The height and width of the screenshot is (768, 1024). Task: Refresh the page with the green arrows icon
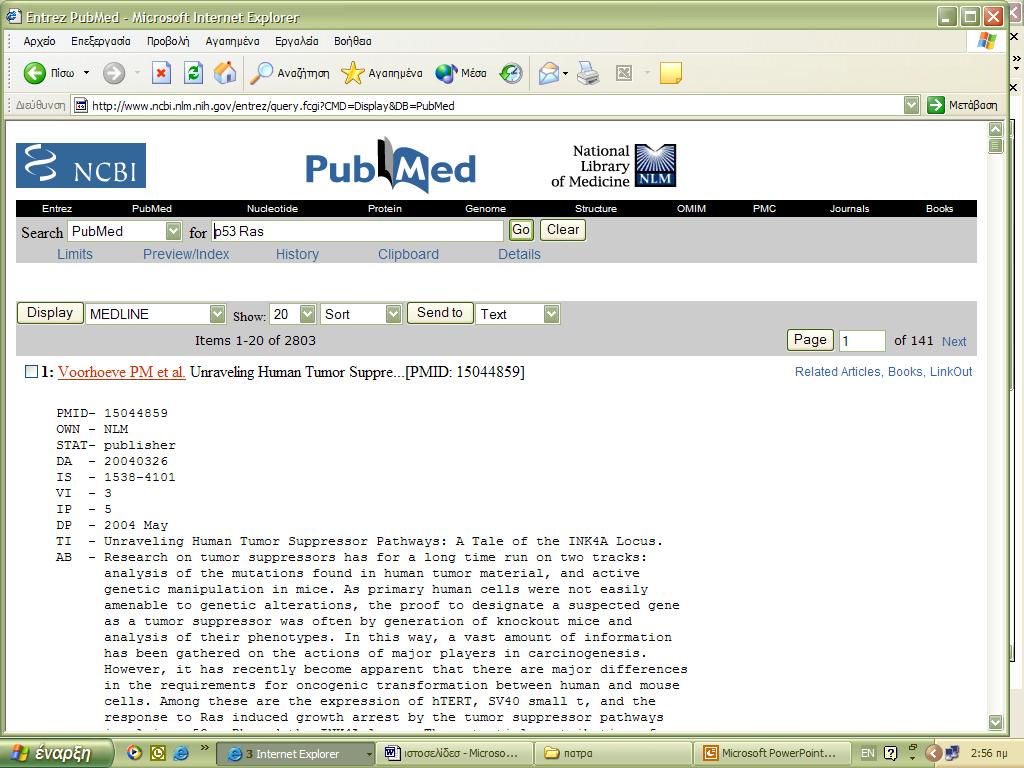[193, 73]
